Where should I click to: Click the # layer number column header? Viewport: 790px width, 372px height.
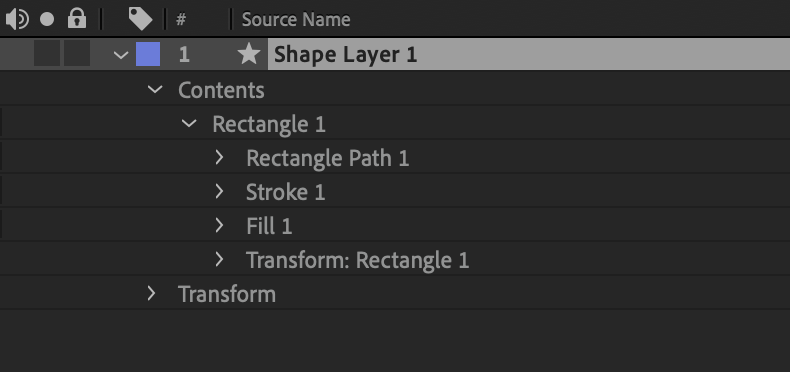tap(181, 20)
